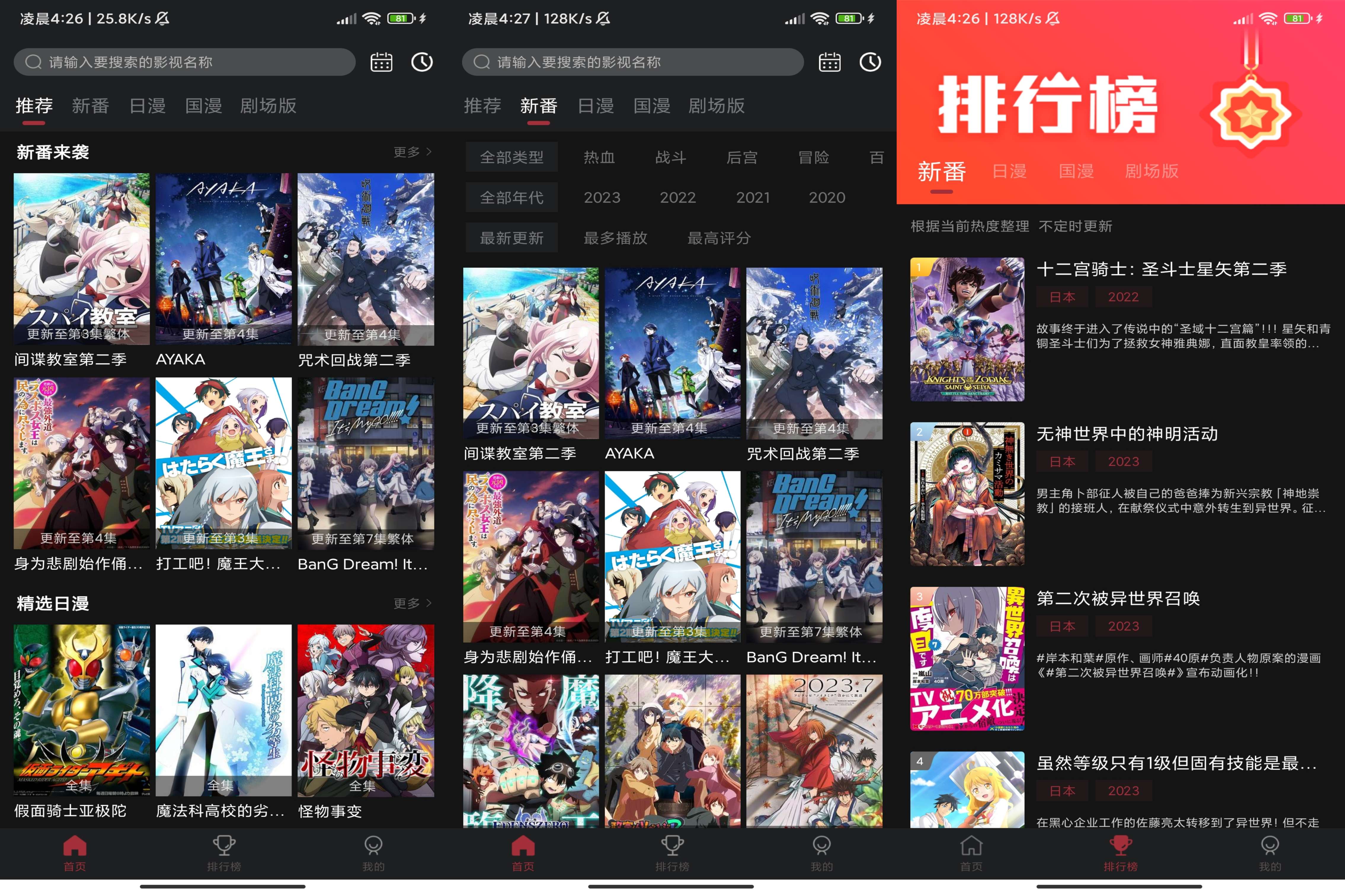Click search magnifier icon in left screen
Viewport: 1345px width, 896px height.
coord(33,62)
